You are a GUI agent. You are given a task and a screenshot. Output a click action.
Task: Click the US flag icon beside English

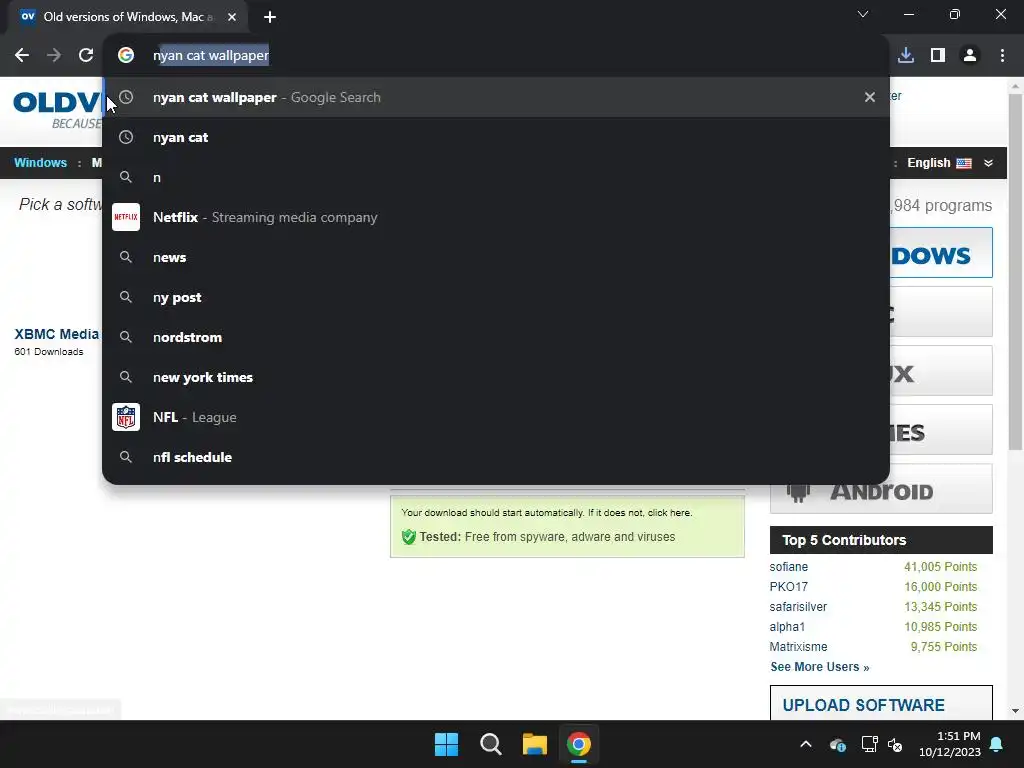964,163
